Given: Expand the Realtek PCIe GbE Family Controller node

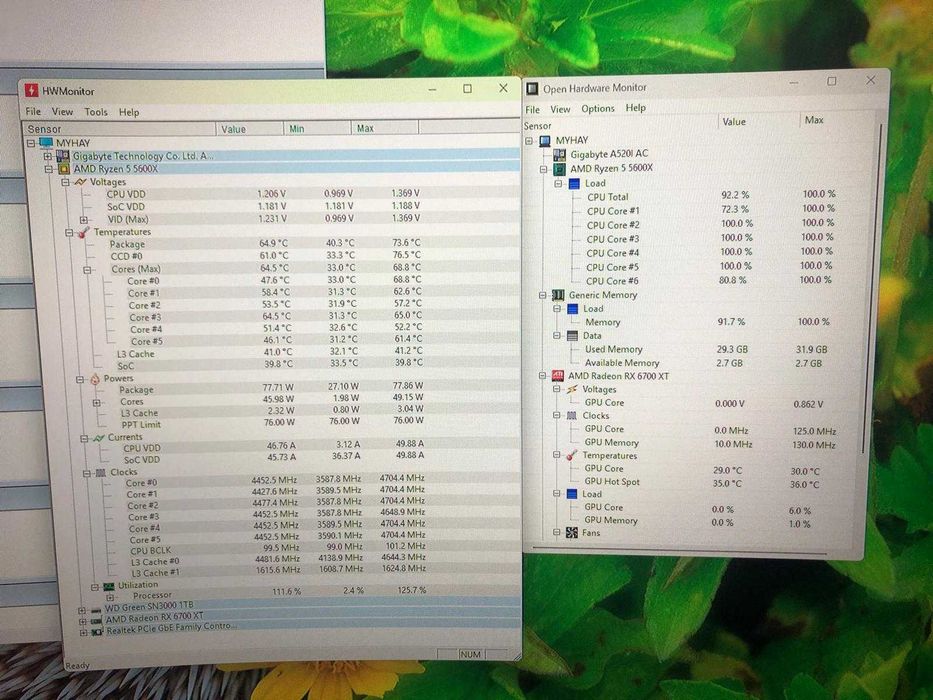Looking at the screenshot, I should [83, 633].
